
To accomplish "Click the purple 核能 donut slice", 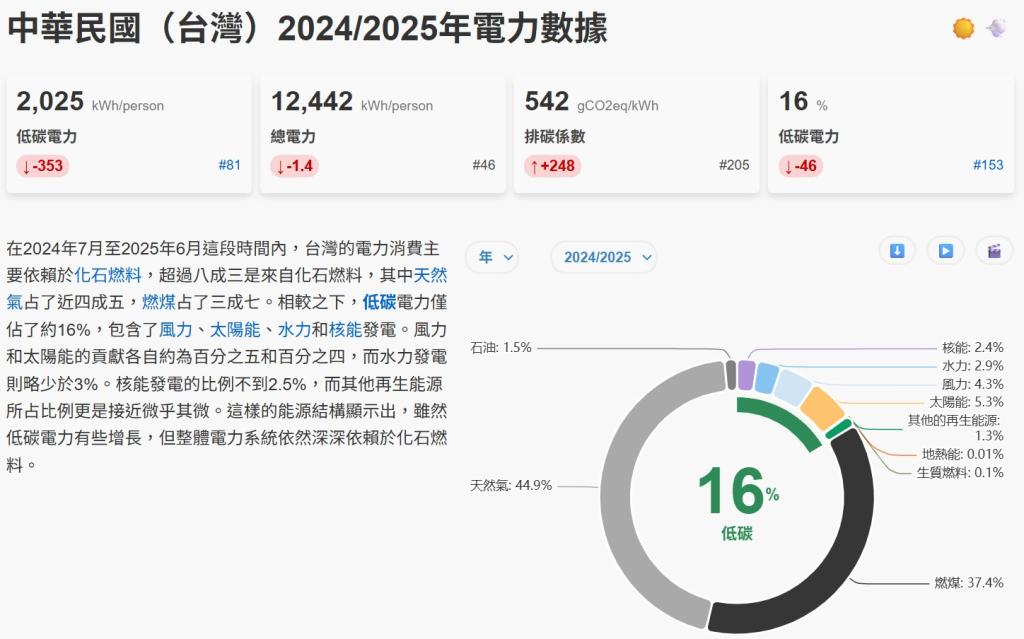I will coord(746,375).
